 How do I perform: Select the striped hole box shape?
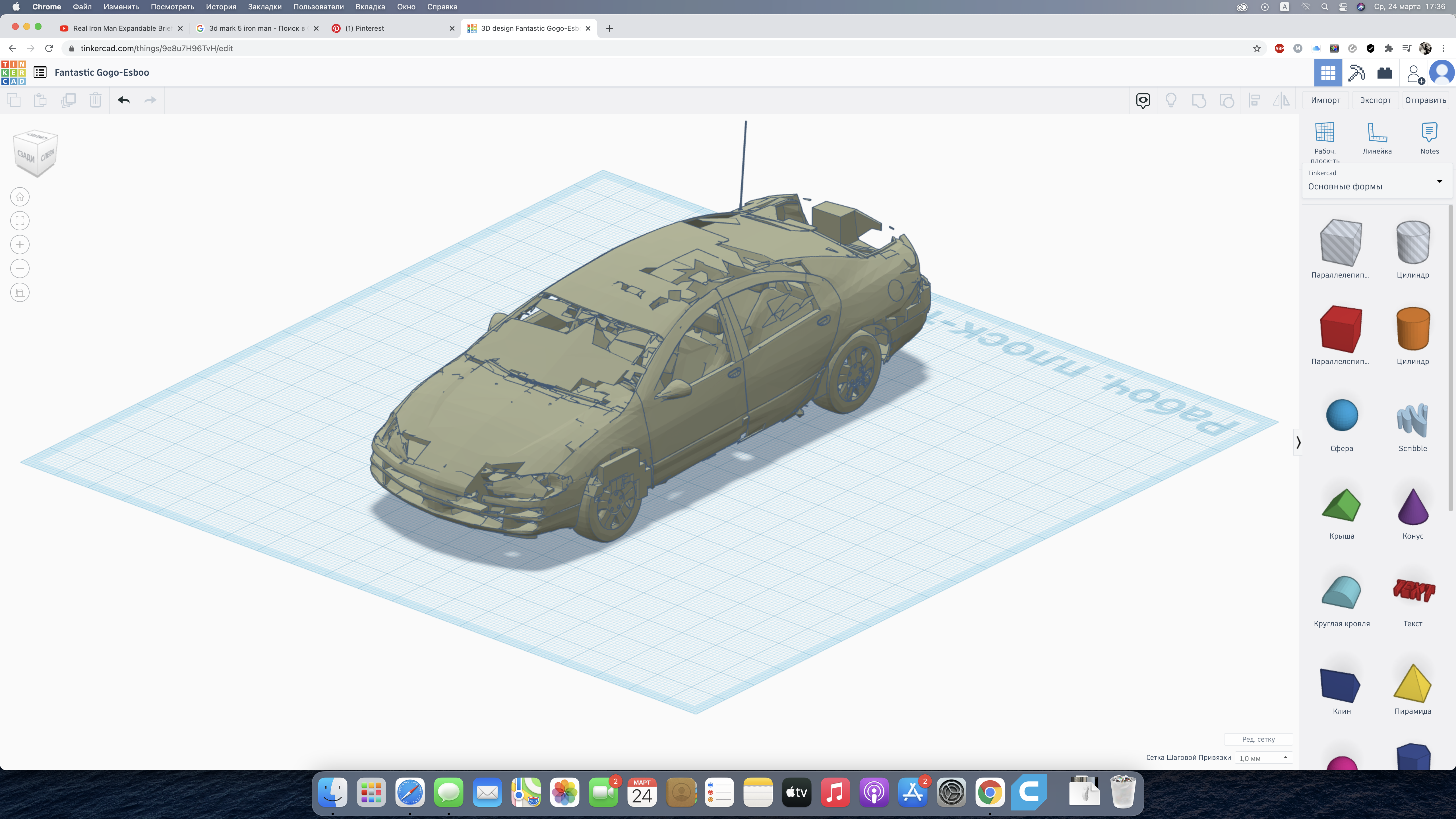(1341, 242)
